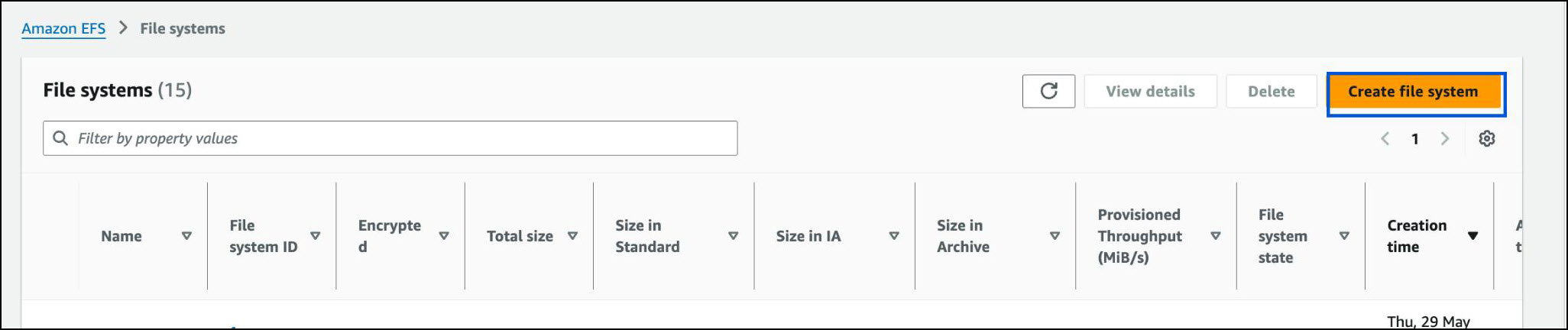
Task: Sort by Provisioned Throughput arrow
Action: click(1215, 236)
